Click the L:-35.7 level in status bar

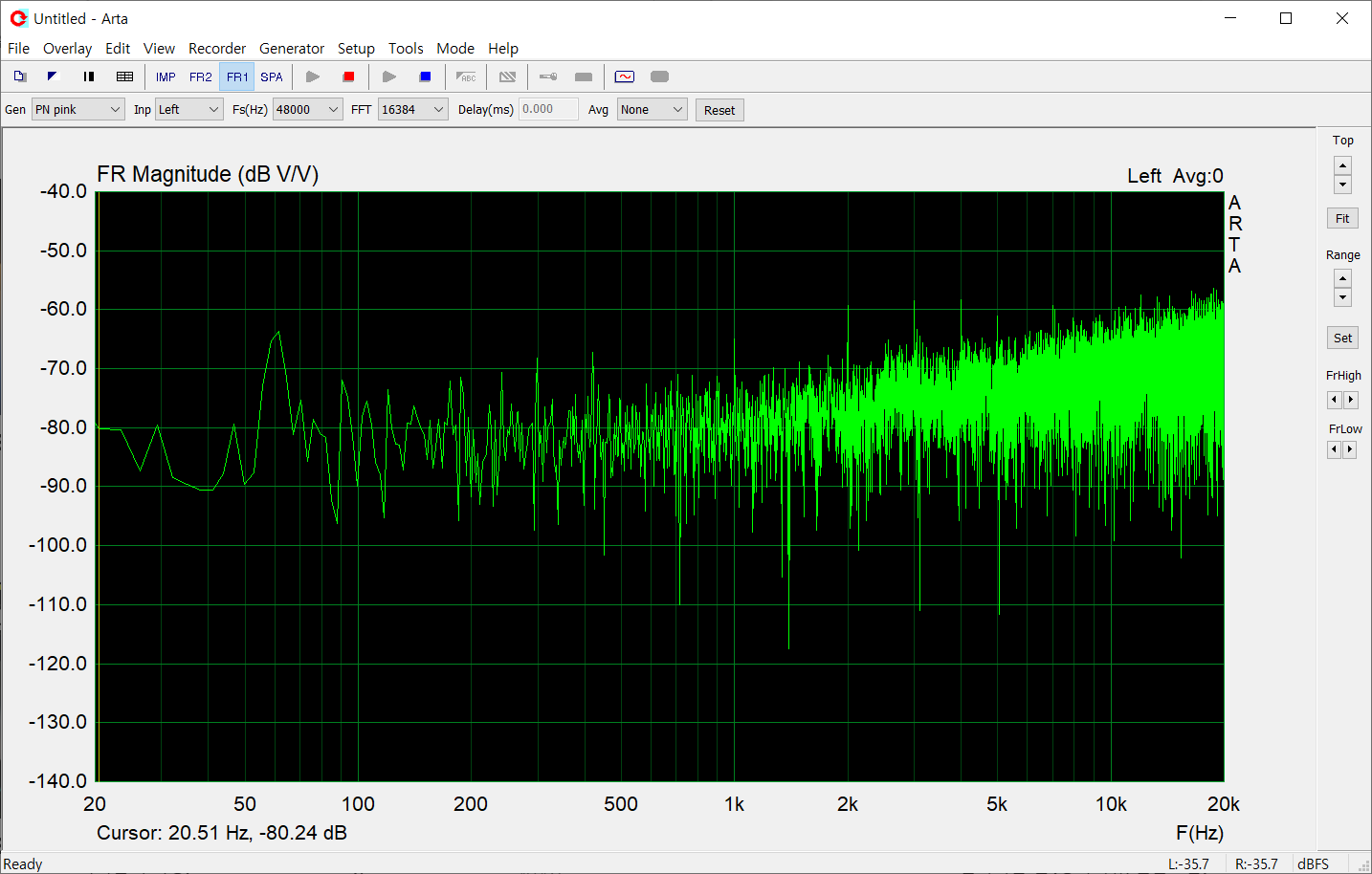pyautogui.click(x=1188, y=863)
